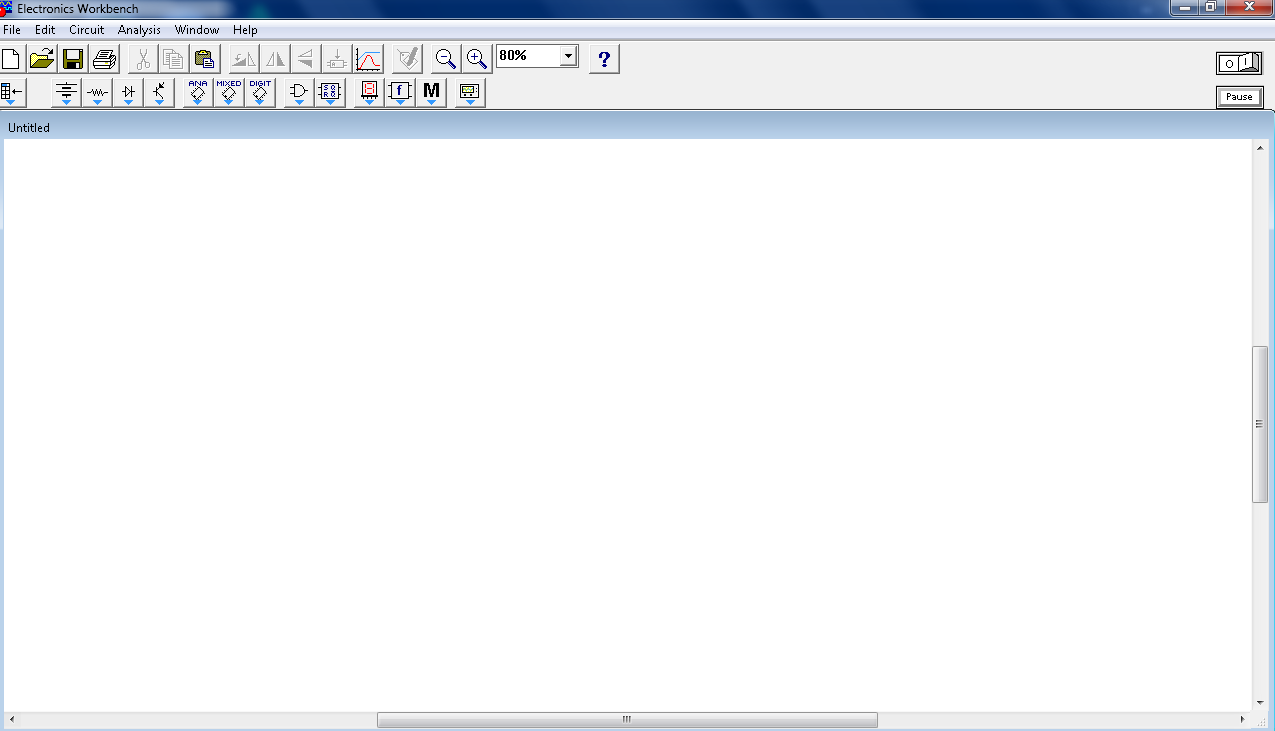Open the Help menu

[245, 30]
